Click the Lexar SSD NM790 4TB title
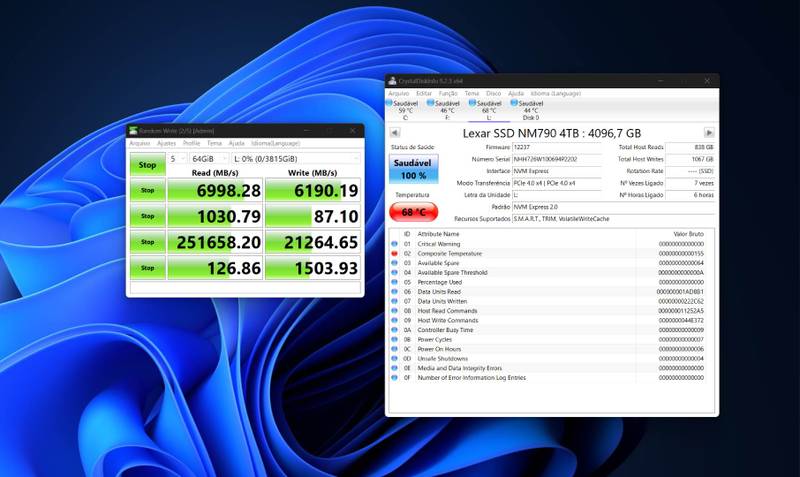 pyautogui.click(x=552, y=133)
